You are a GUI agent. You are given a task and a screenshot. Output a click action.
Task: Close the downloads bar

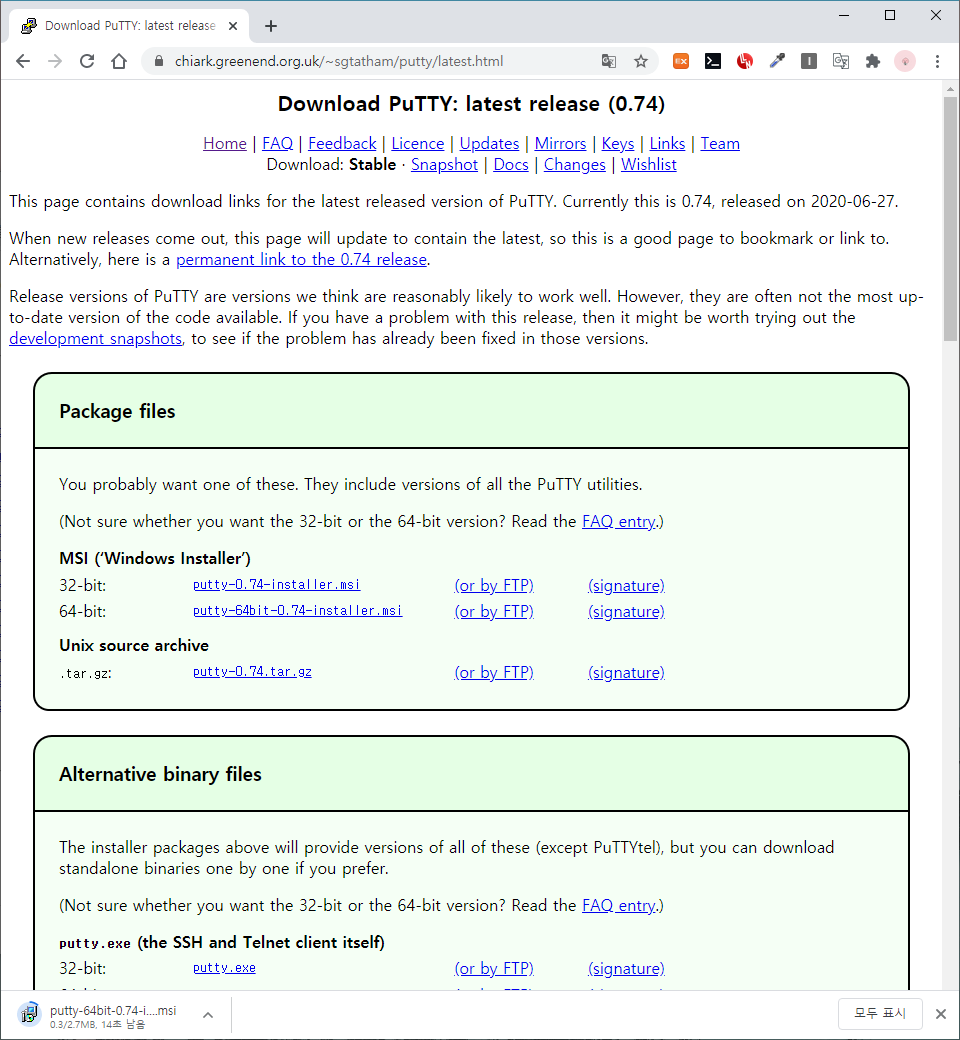(x=941, y=1014)
